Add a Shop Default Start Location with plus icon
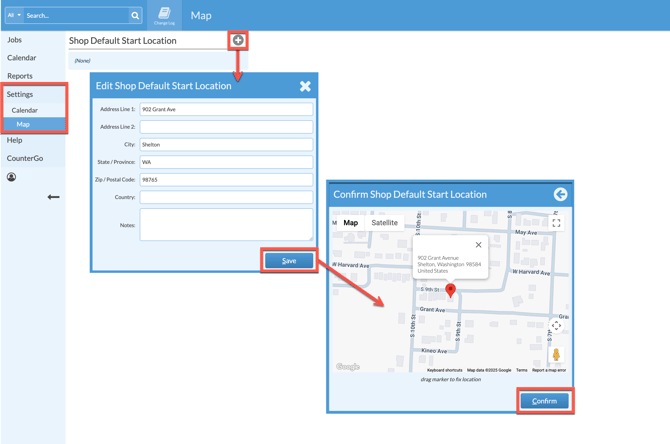This screenshot has height=444, width=670. point(238,40)
